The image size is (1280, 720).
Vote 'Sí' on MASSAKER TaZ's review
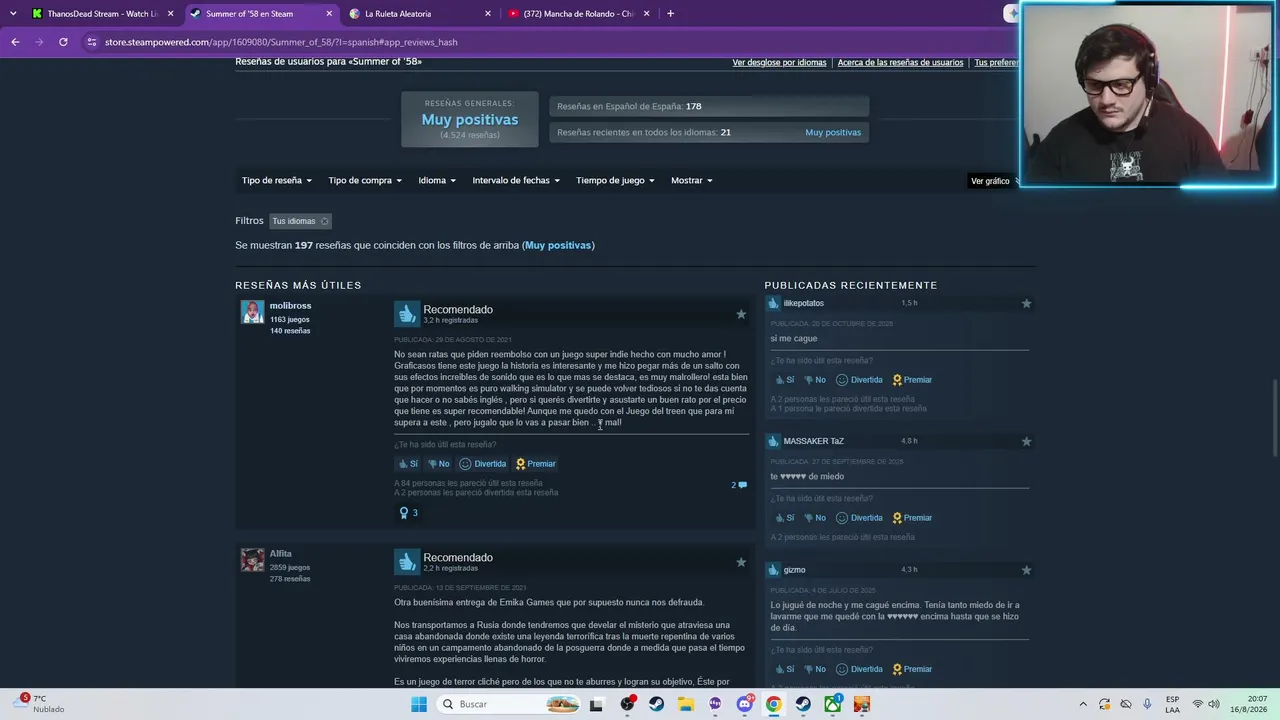point(785,518)
